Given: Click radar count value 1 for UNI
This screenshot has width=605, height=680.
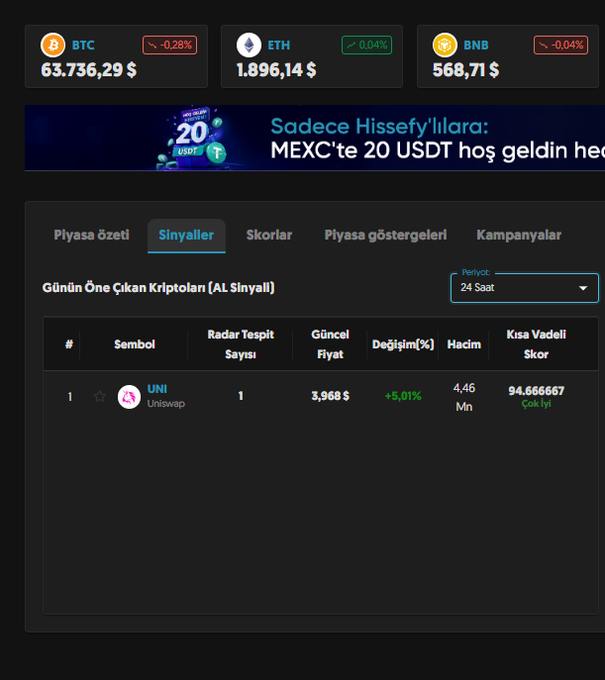Looking at the screenshot, I should point(241,396).
